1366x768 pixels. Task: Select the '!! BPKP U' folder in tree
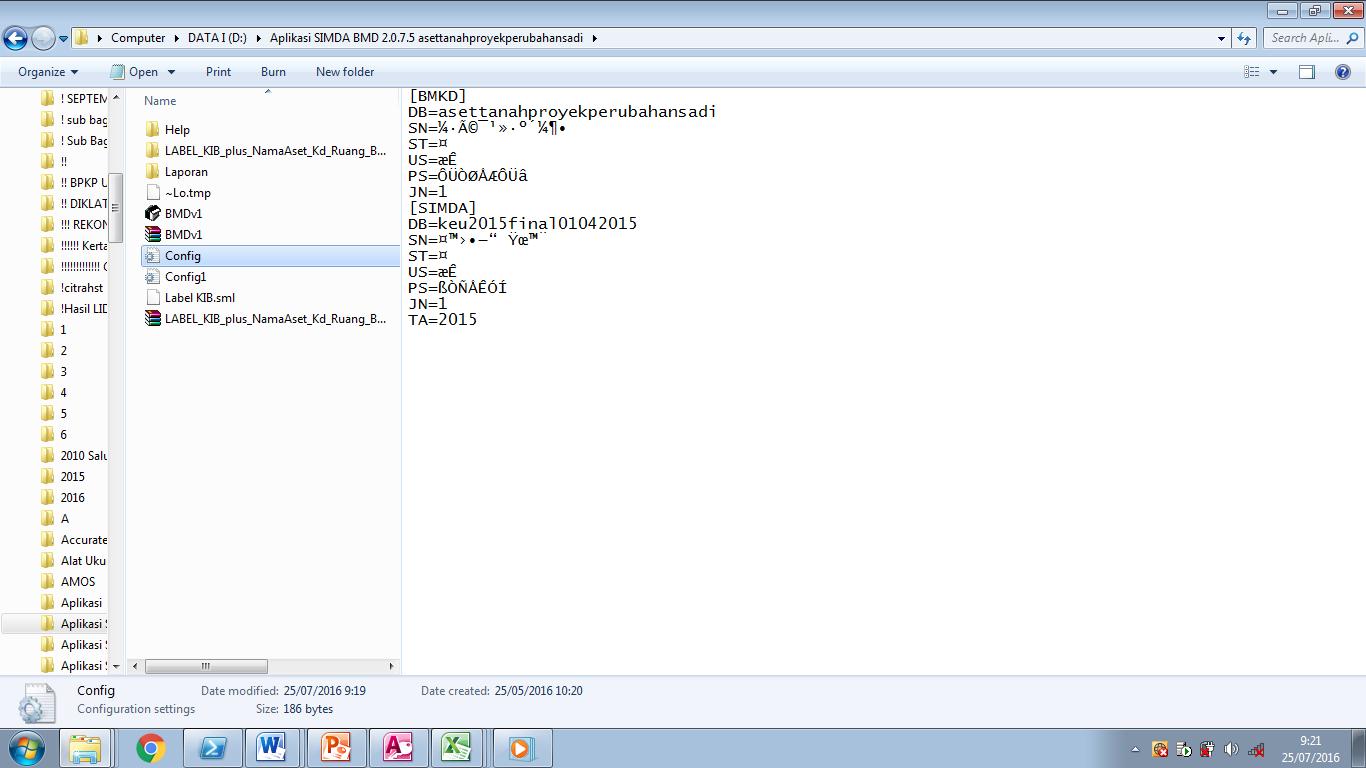coord(74,183)
